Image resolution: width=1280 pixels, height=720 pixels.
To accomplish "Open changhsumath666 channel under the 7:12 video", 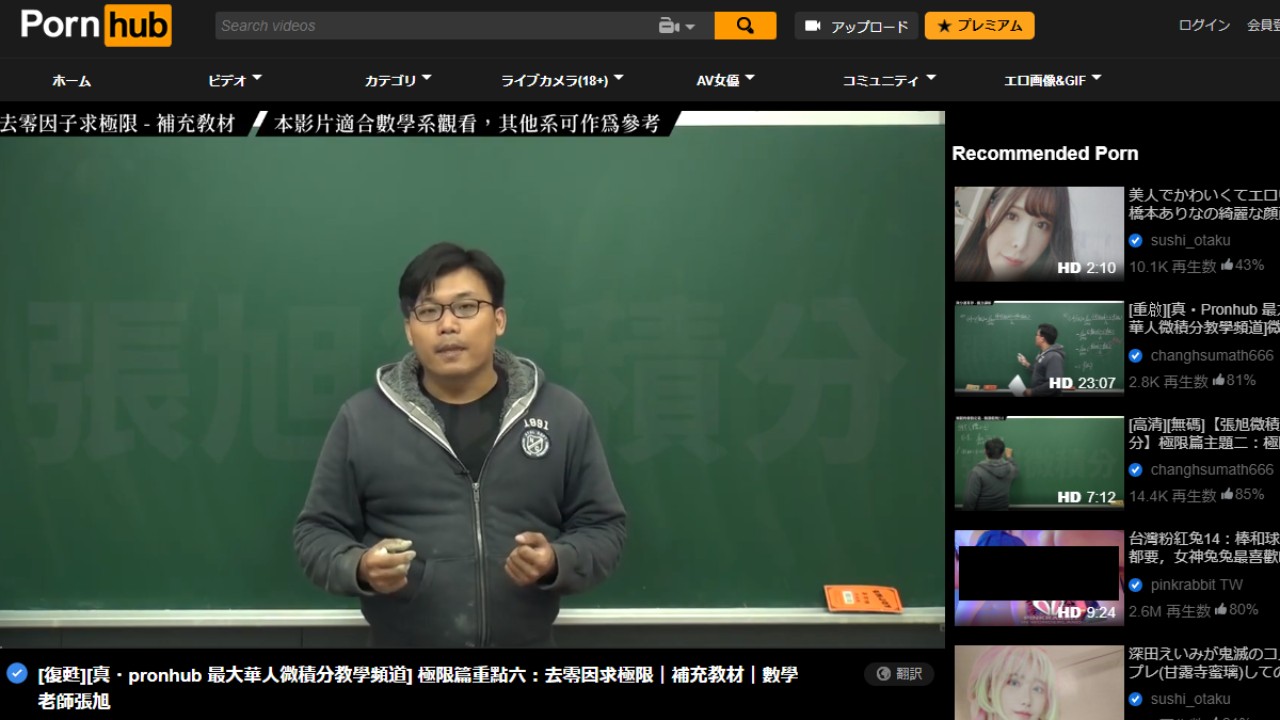I will pos(1212,469).
